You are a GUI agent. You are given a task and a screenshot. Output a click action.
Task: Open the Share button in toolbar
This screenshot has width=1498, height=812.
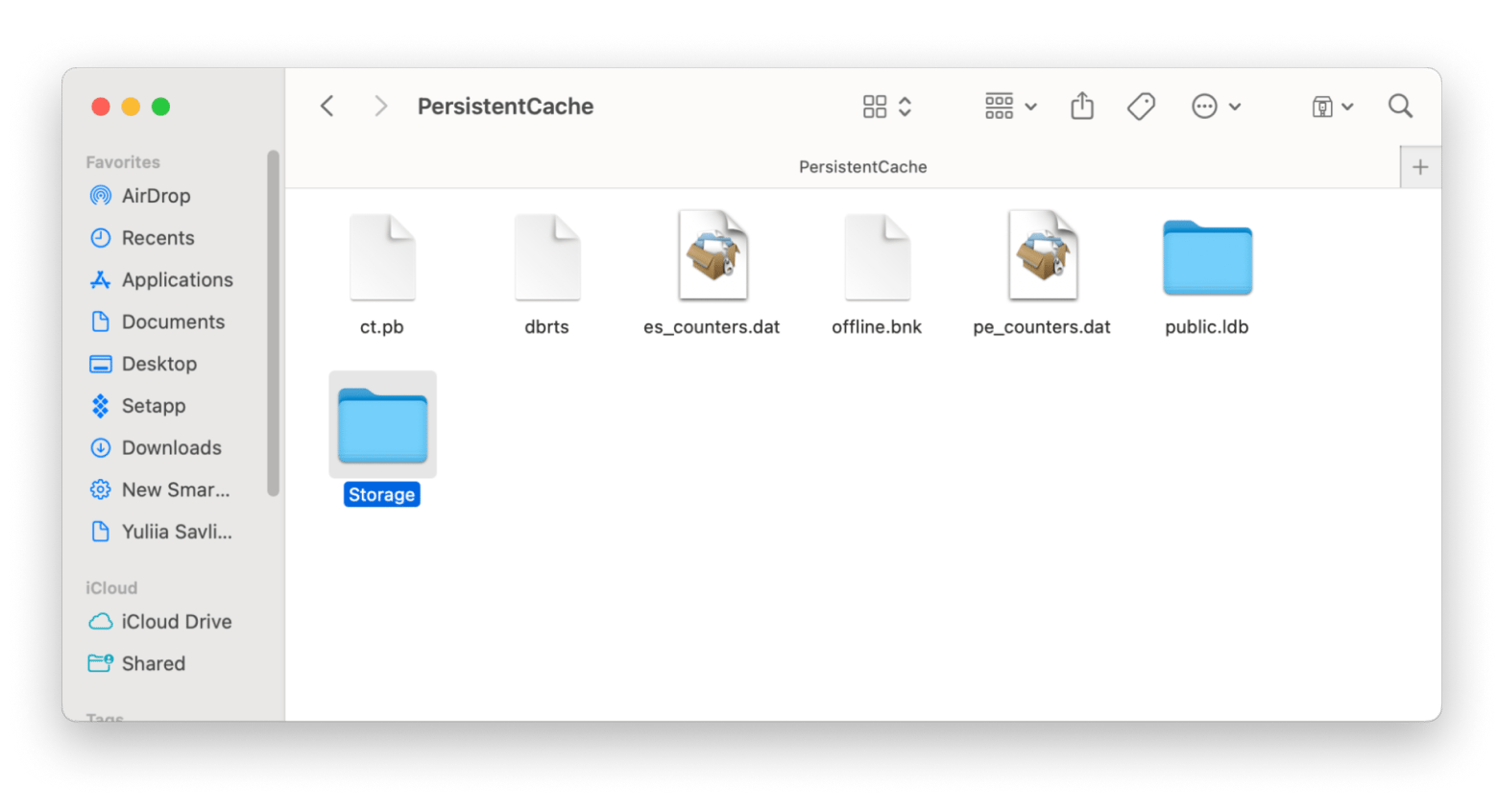[1082, 106]
